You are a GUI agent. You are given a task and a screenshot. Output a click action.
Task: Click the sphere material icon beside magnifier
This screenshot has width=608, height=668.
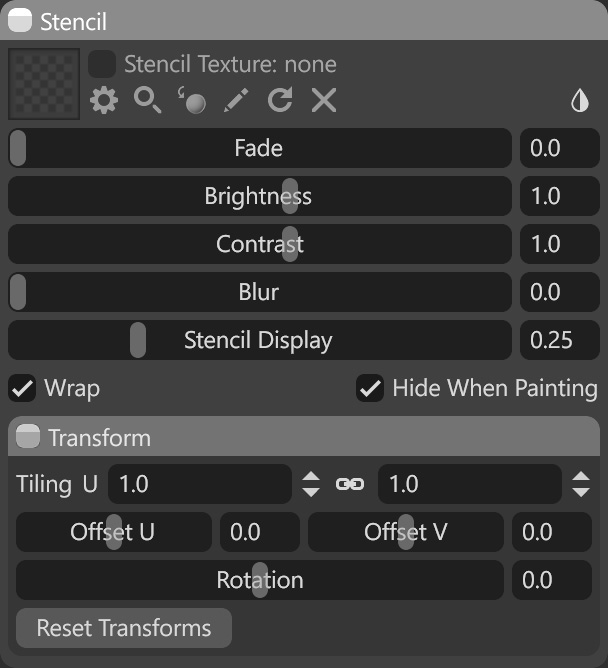click(192, 100)
